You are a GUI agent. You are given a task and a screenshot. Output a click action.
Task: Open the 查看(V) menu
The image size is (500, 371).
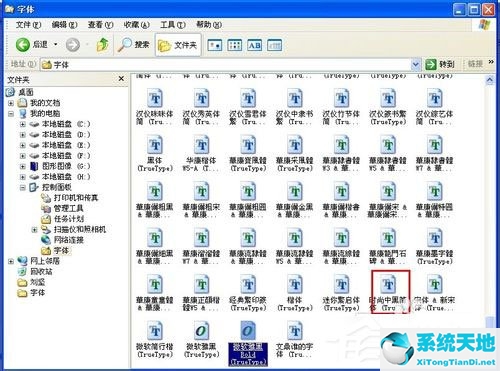pyautogui.click(x=101, y=25)
